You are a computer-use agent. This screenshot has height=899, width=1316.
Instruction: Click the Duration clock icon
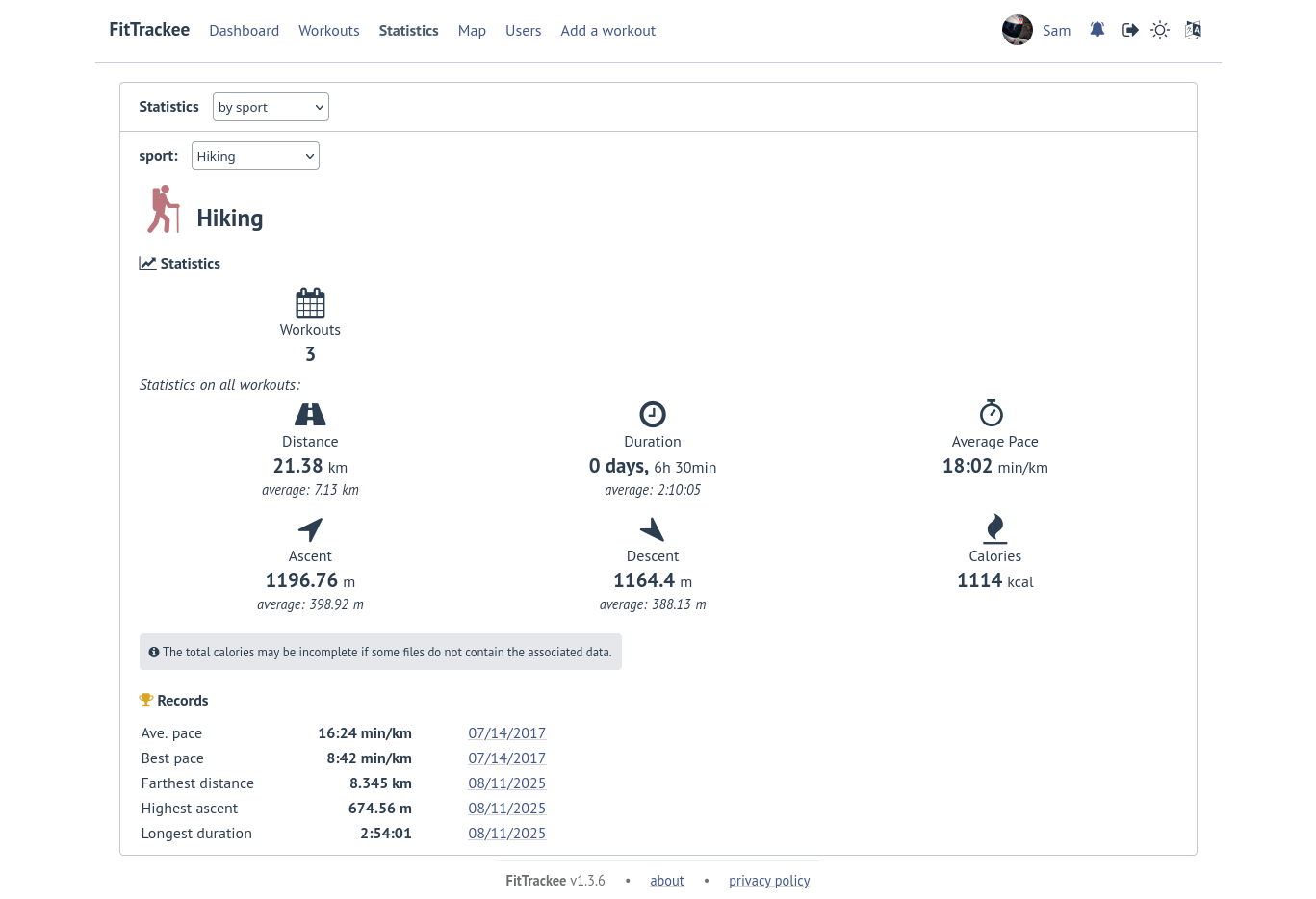[x=653, y=414]
